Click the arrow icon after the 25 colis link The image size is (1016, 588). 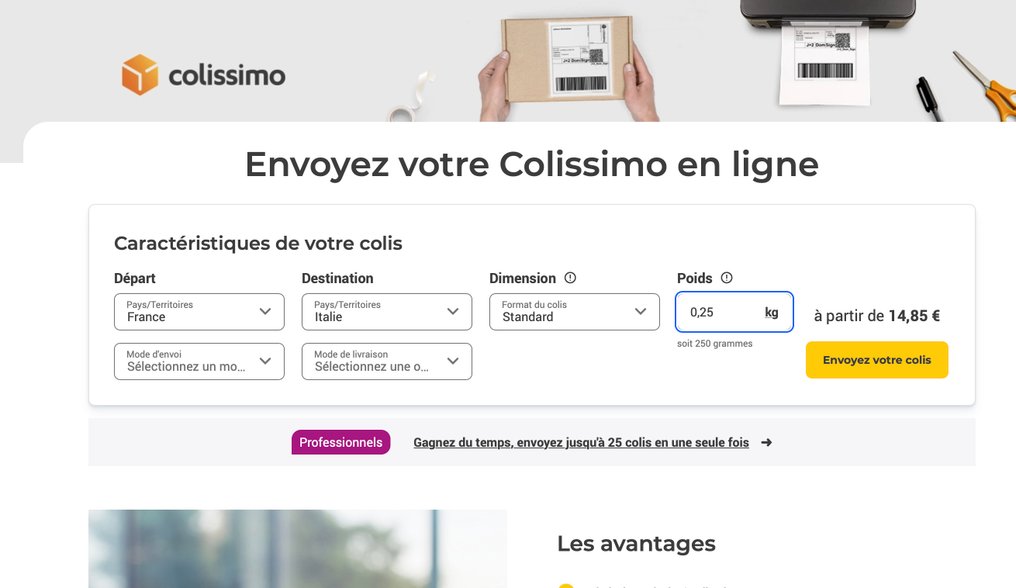(x=767, y=443)
